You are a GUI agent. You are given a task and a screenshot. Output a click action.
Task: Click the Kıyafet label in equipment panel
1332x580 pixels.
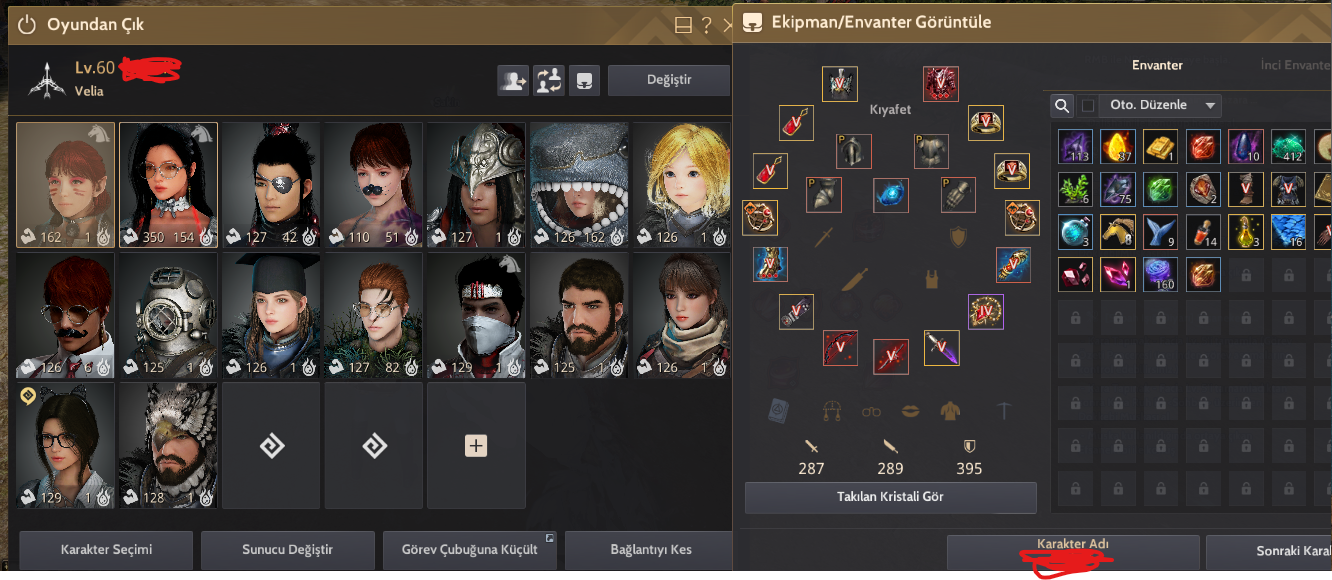pos(890,109)
